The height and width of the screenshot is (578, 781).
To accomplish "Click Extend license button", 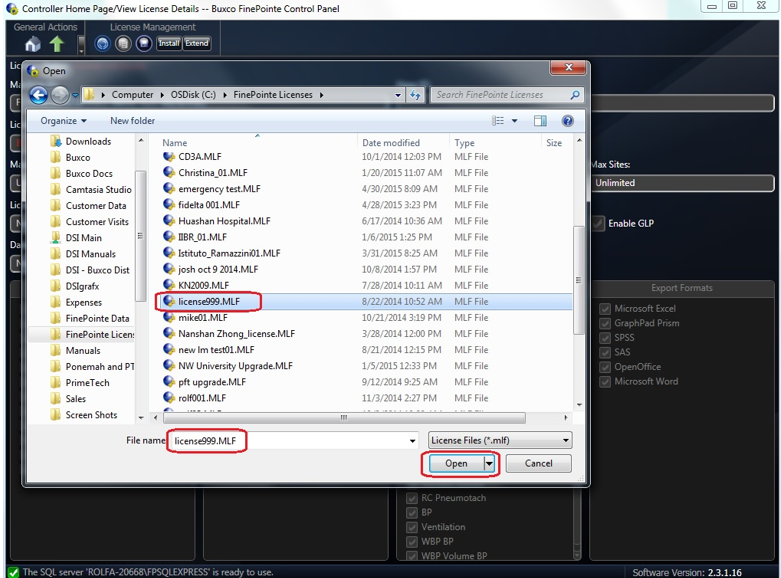I will (197, 43).
